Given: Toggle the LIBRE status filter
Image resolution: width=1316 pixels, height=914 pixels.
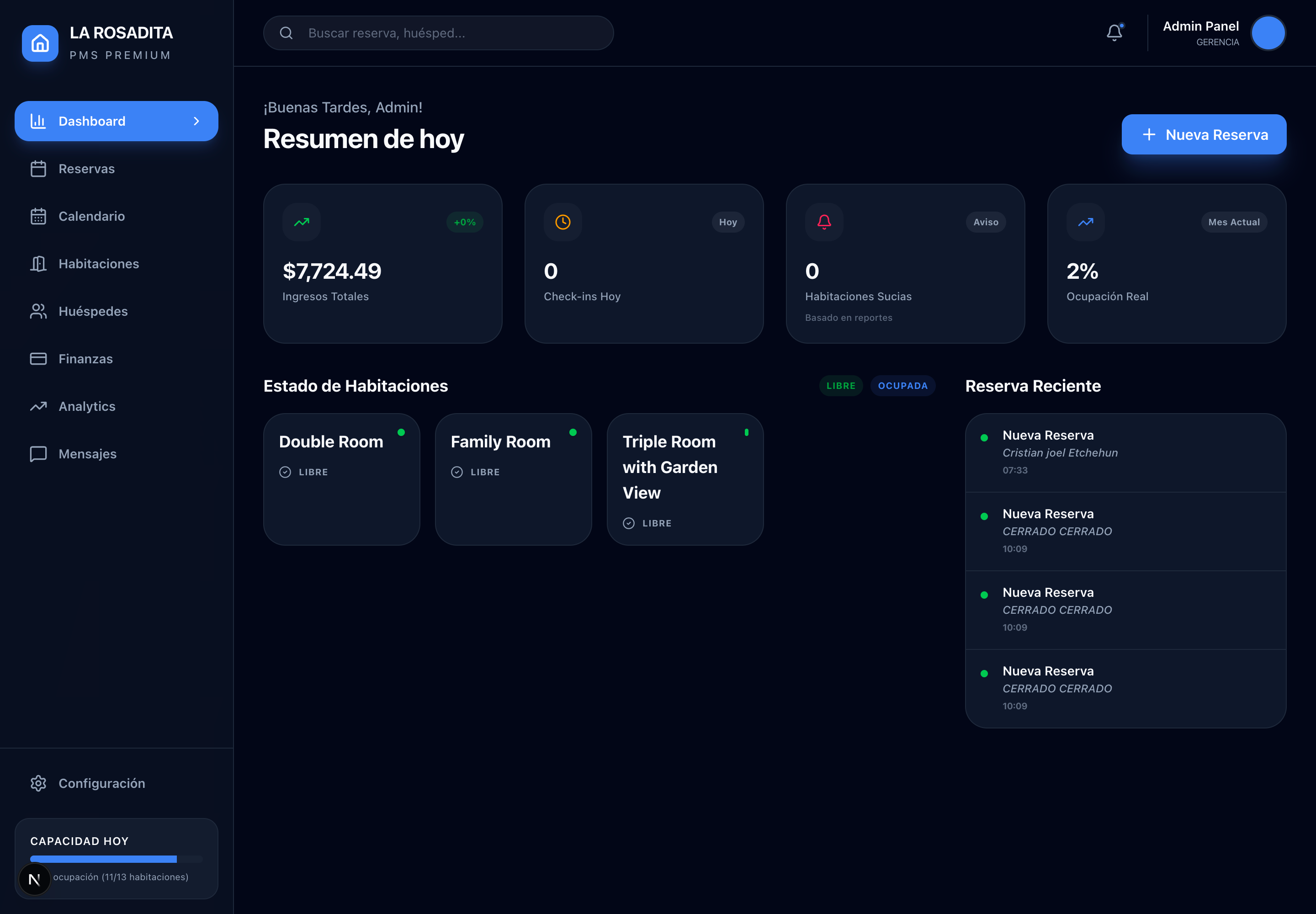Looking at the screenshot, I should [x=841, y=386].
